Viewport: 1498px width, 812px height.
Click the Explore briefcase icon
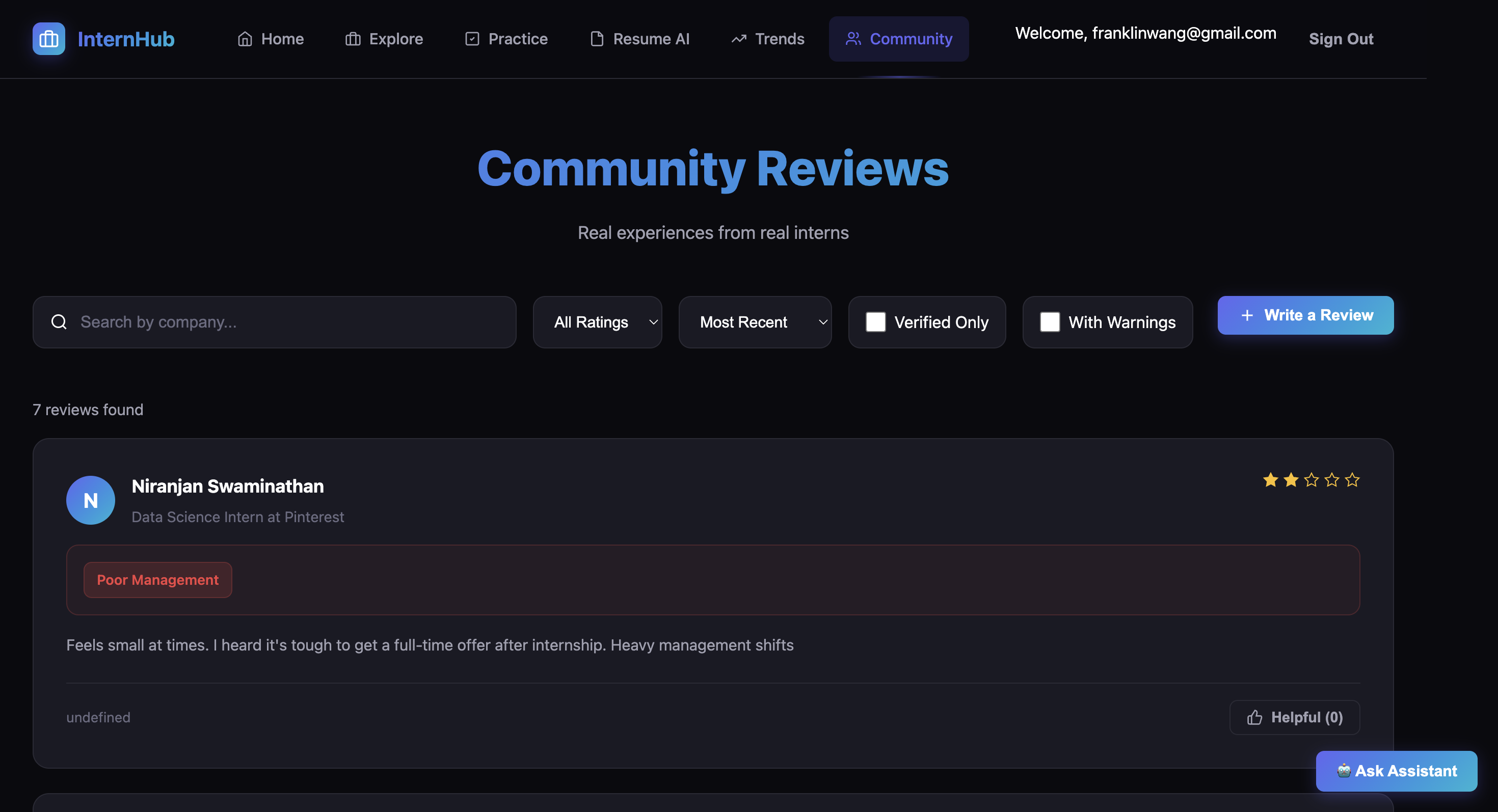point(353,39)
